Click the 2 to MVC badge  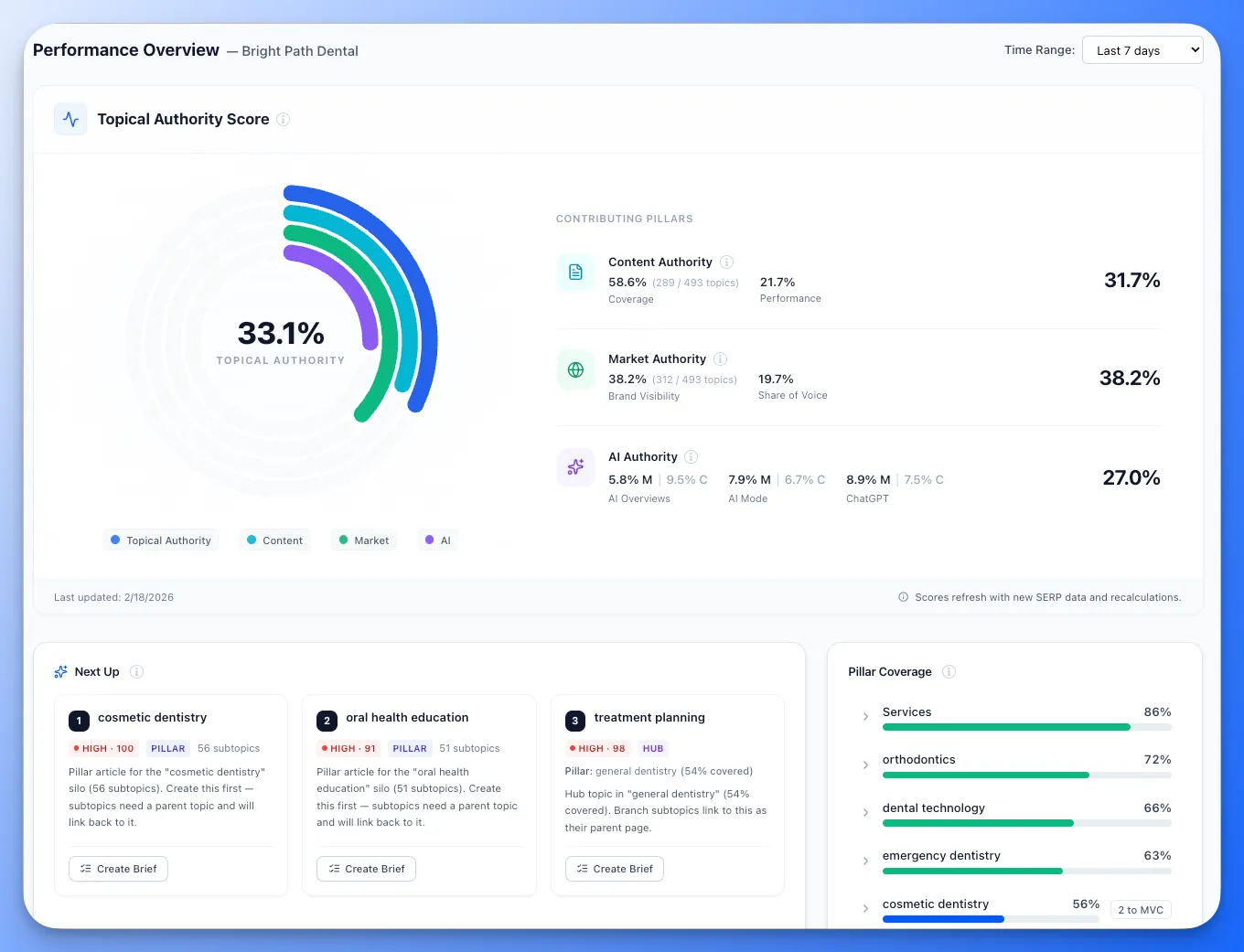pos(1140,909)
